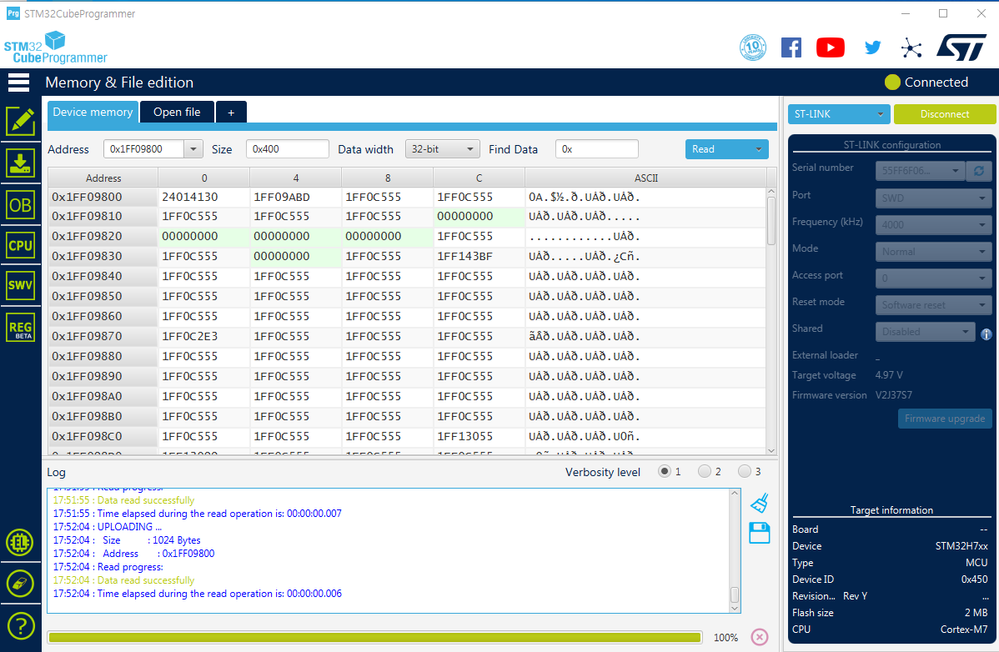Viewport: 999px width, 652px height.
Task: Click the ASCII column header
Action: [646, 178]
